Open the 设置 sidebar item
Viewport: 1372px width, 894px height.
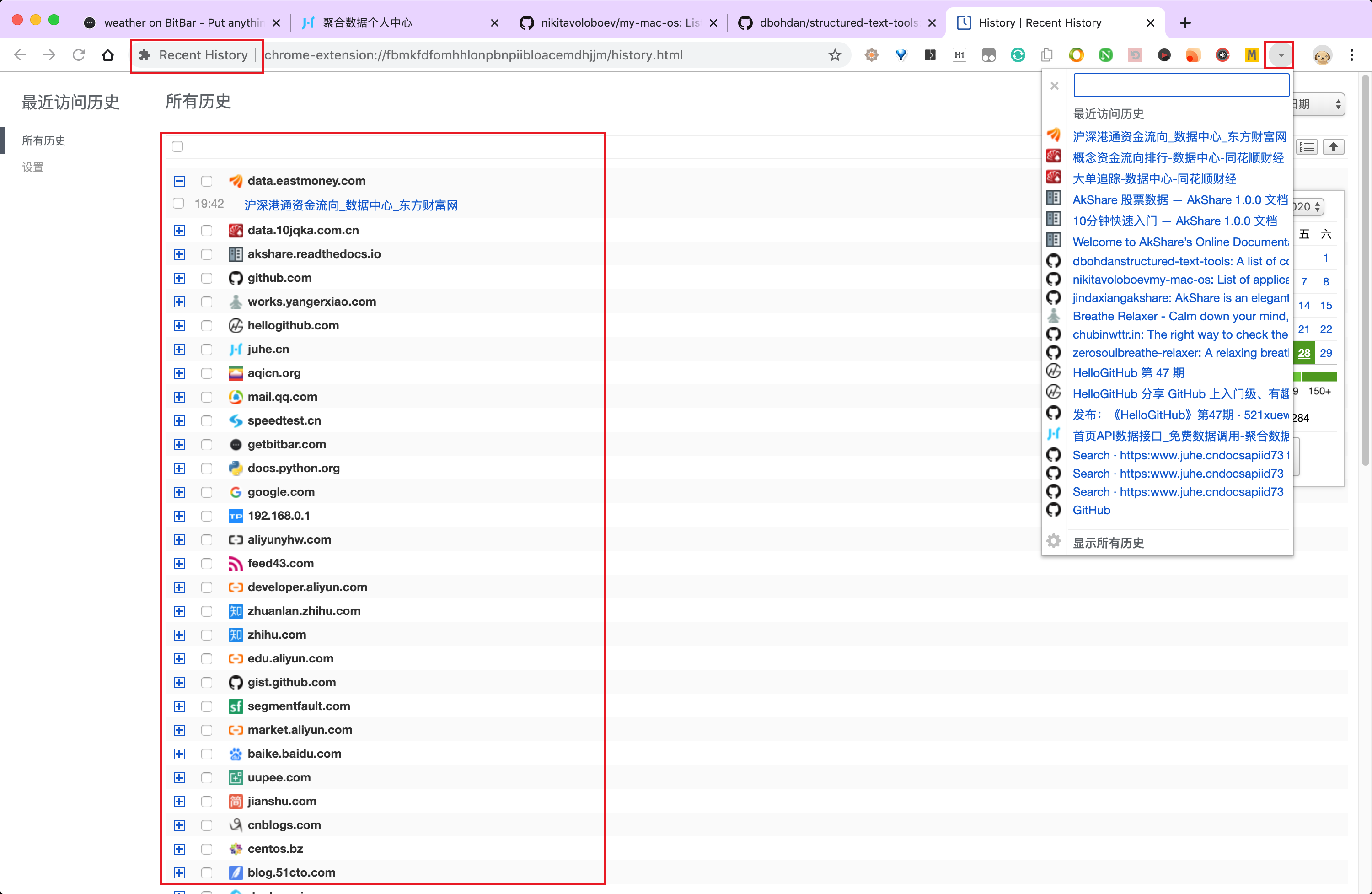coord(33,167)
